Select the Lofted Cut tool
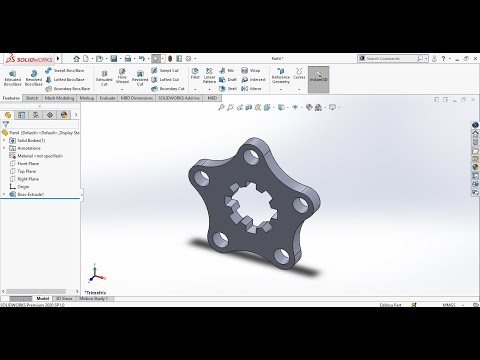Image resolution: width=480 pixels, height=360 pixels. [165, 80]
